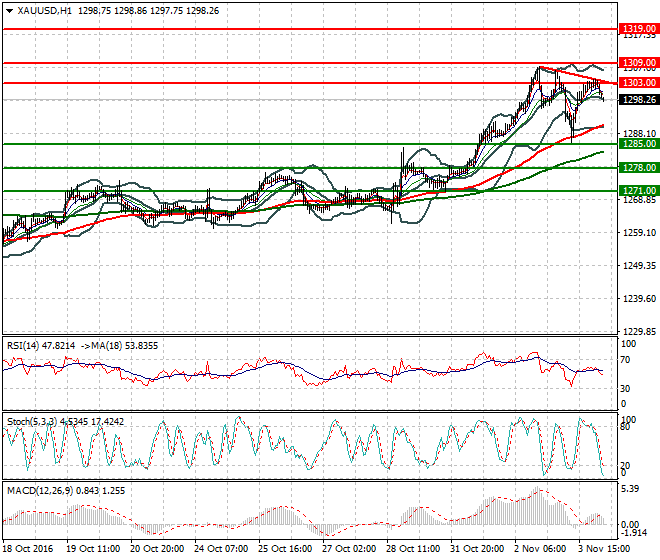The image size is (660, 560).
Task: Click the 25 Oct 16:00 time label
Action: [285, 549]
